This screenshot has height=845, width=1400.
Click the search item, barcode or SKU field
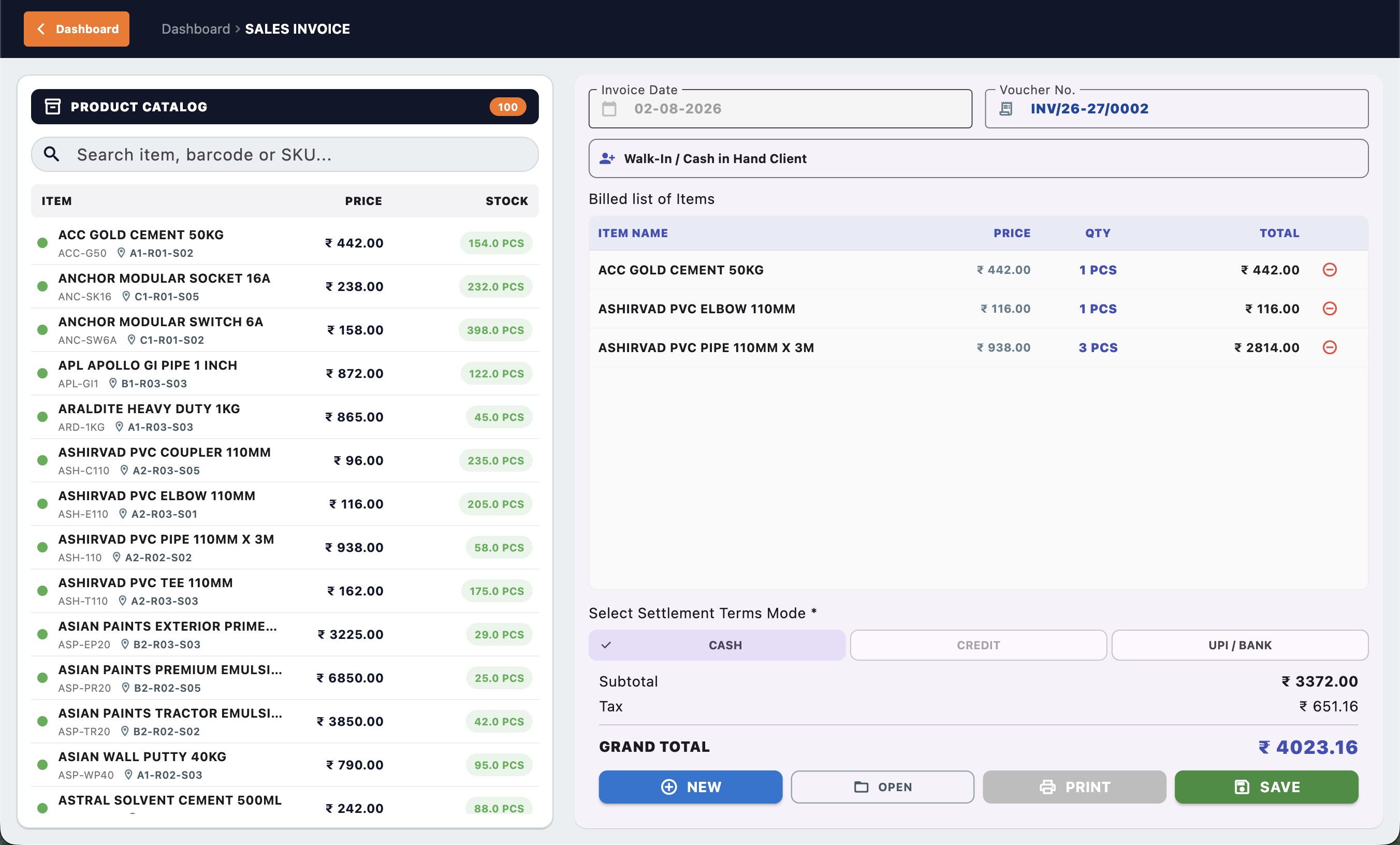[285, 154]
